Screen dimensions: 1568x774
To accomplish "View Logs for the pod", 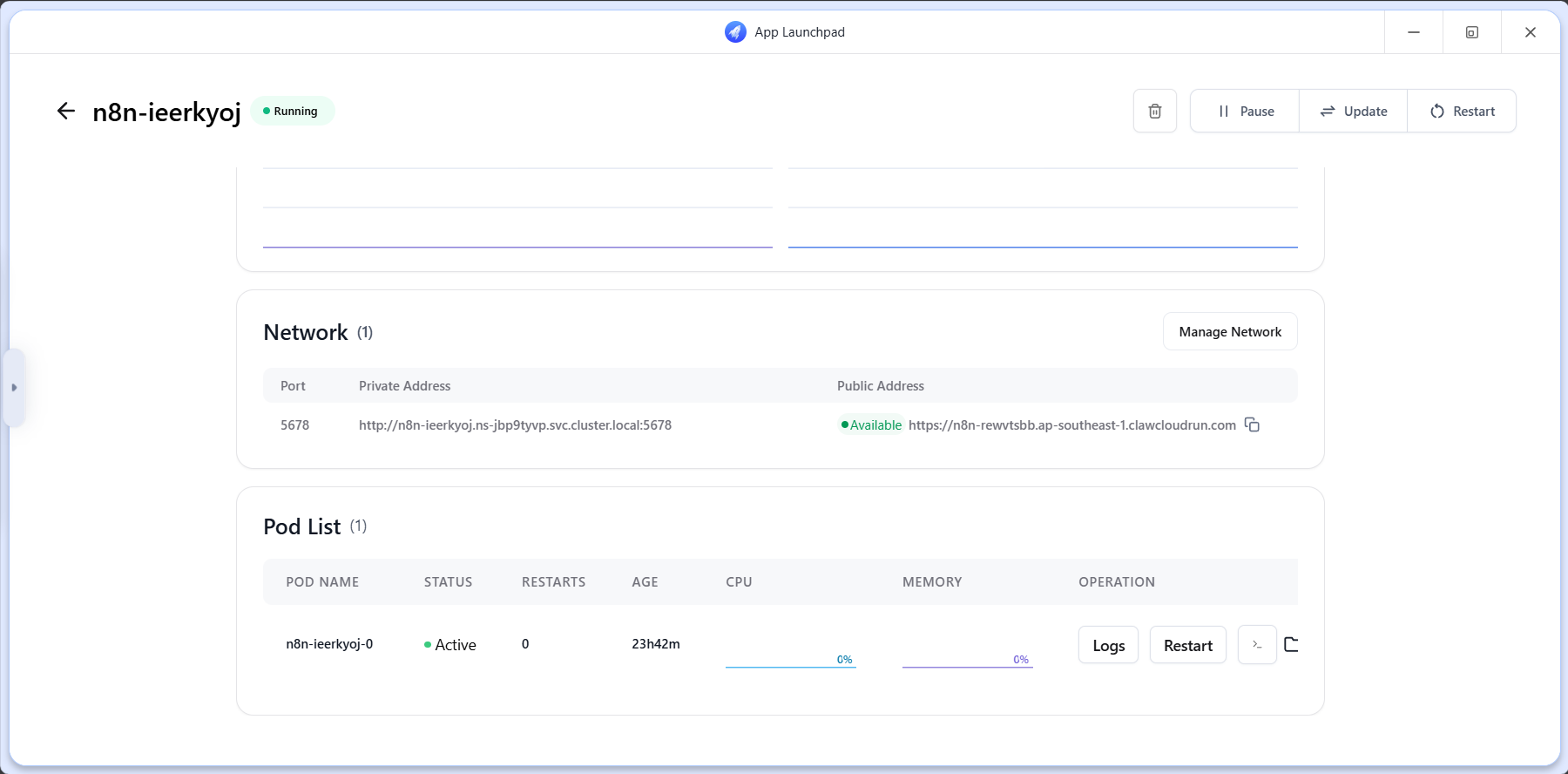I will [1108, 645].
